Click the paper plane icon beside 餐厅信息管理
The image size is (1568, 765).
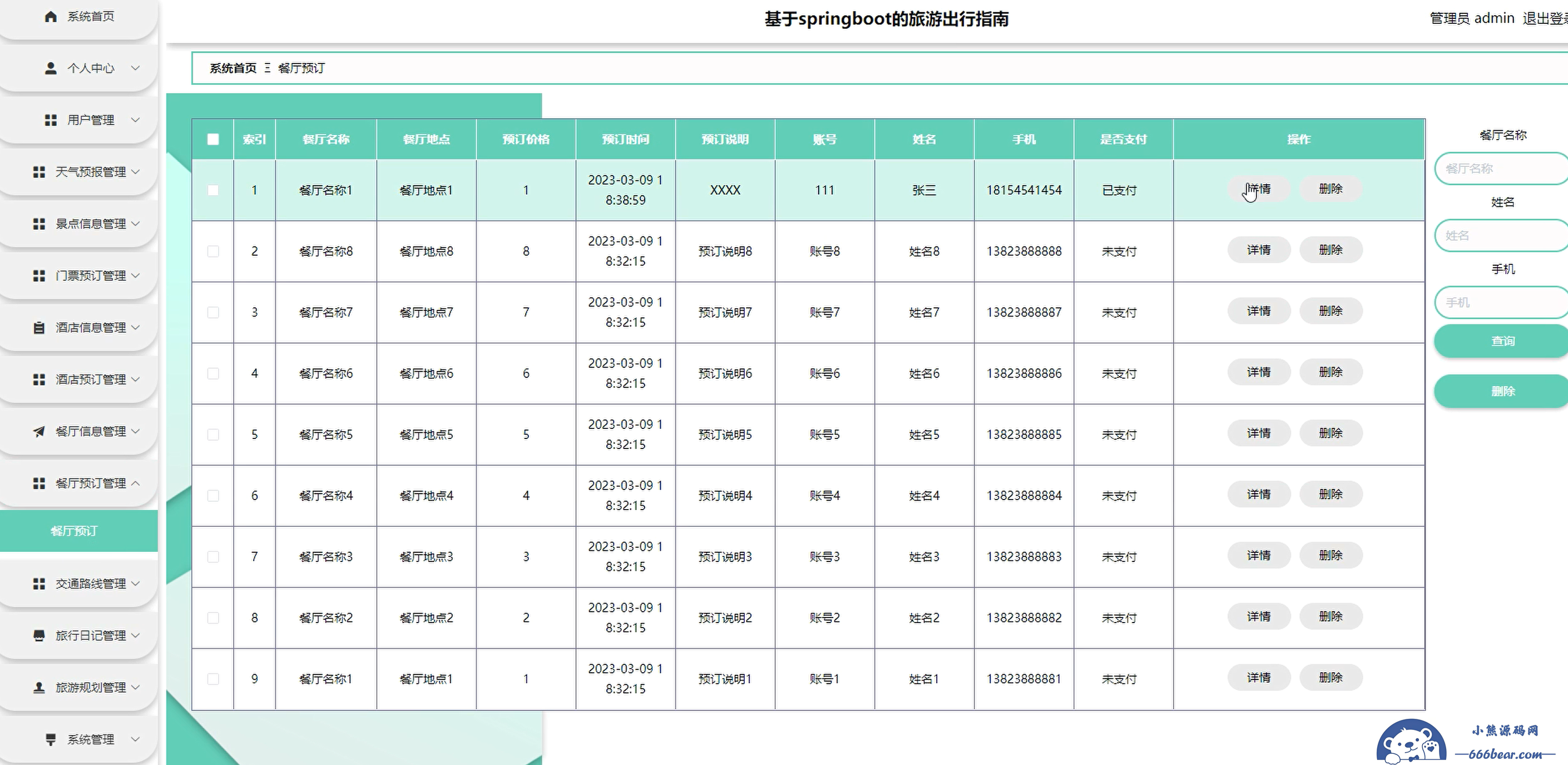[39, 431]
